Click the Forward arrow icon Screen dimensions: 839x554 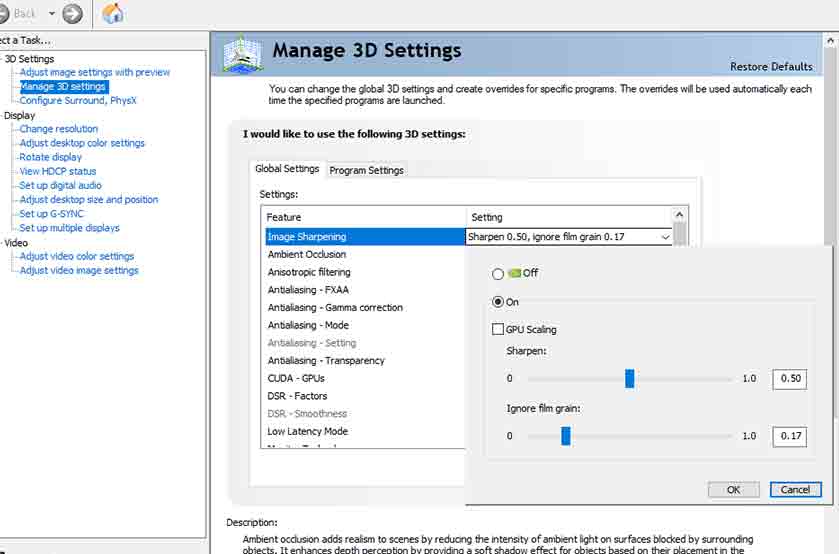pyautogui.click(x=72, y=13)
